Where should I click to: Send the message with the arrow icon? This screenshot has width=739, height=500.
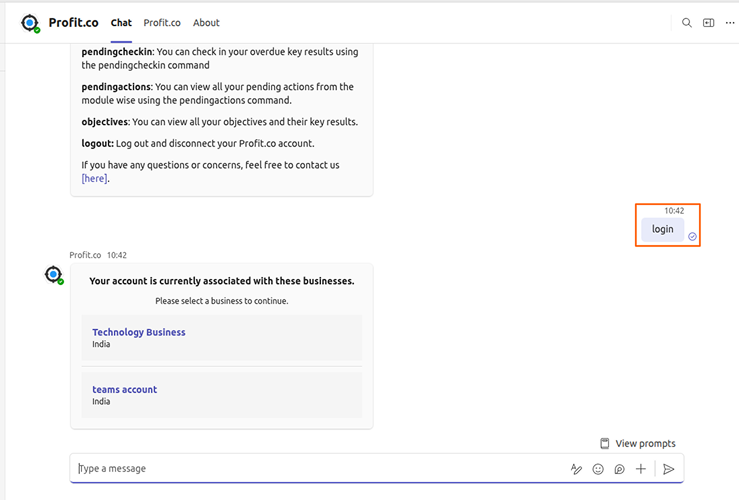668,469
